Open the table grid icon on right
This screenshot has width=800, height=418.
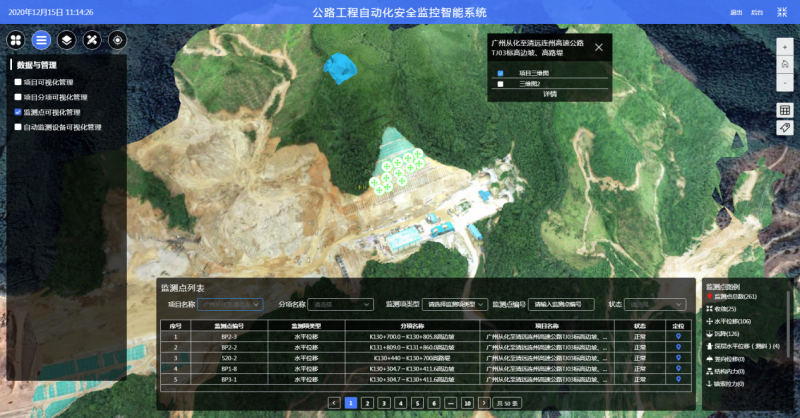pyautogui.click(x=785, y=110)
